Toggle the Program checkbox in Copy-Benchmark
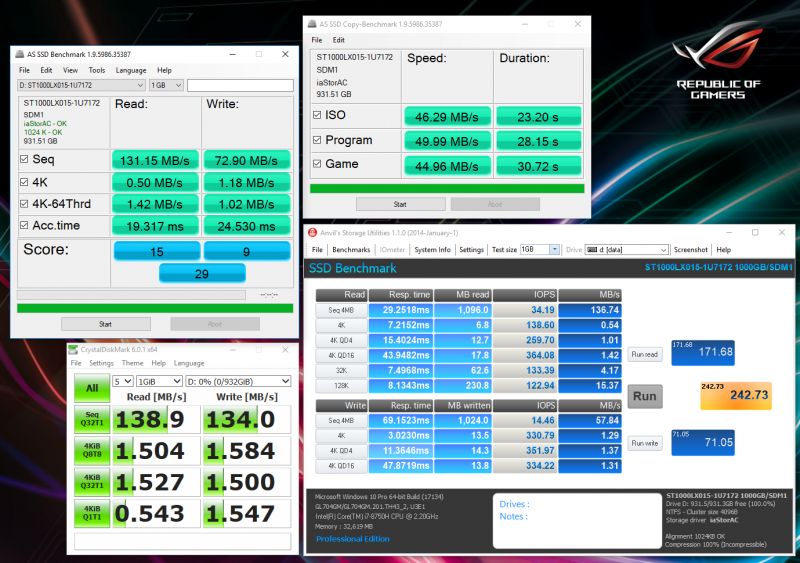 317,140
